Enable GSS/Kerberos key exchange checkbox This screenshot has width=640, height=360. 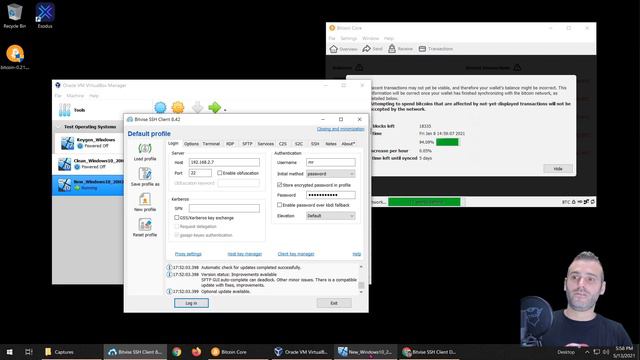[177, 218]
